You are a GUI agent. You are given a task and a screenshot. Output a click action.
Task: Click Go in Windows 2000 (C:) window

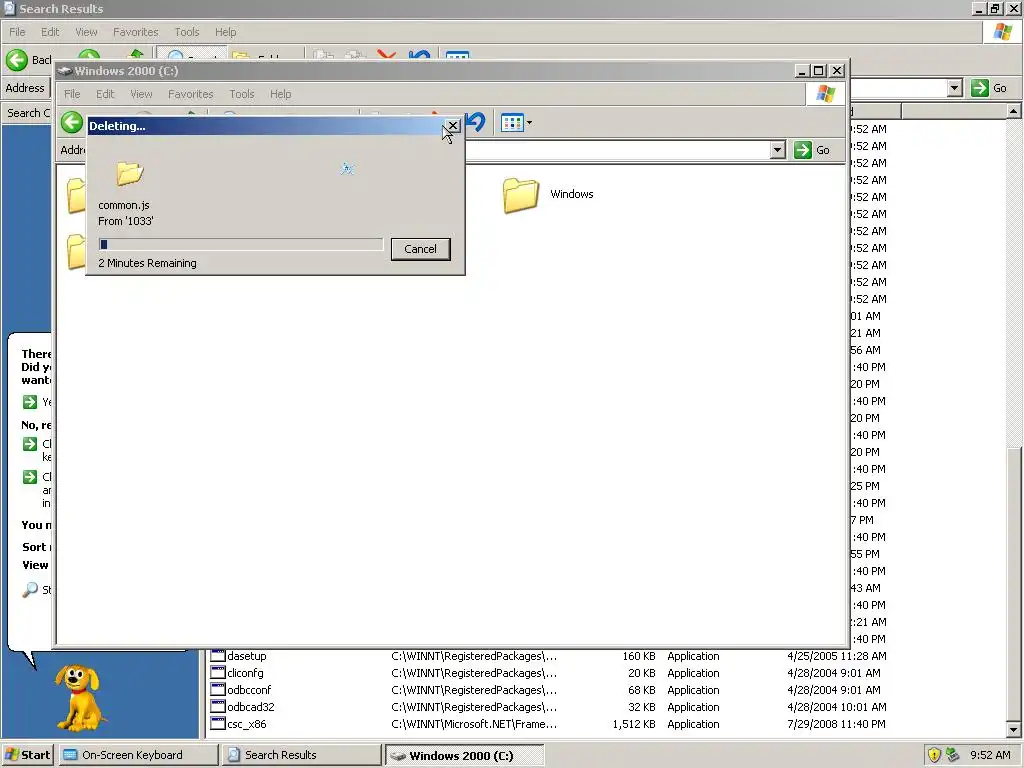click(812, 150)
